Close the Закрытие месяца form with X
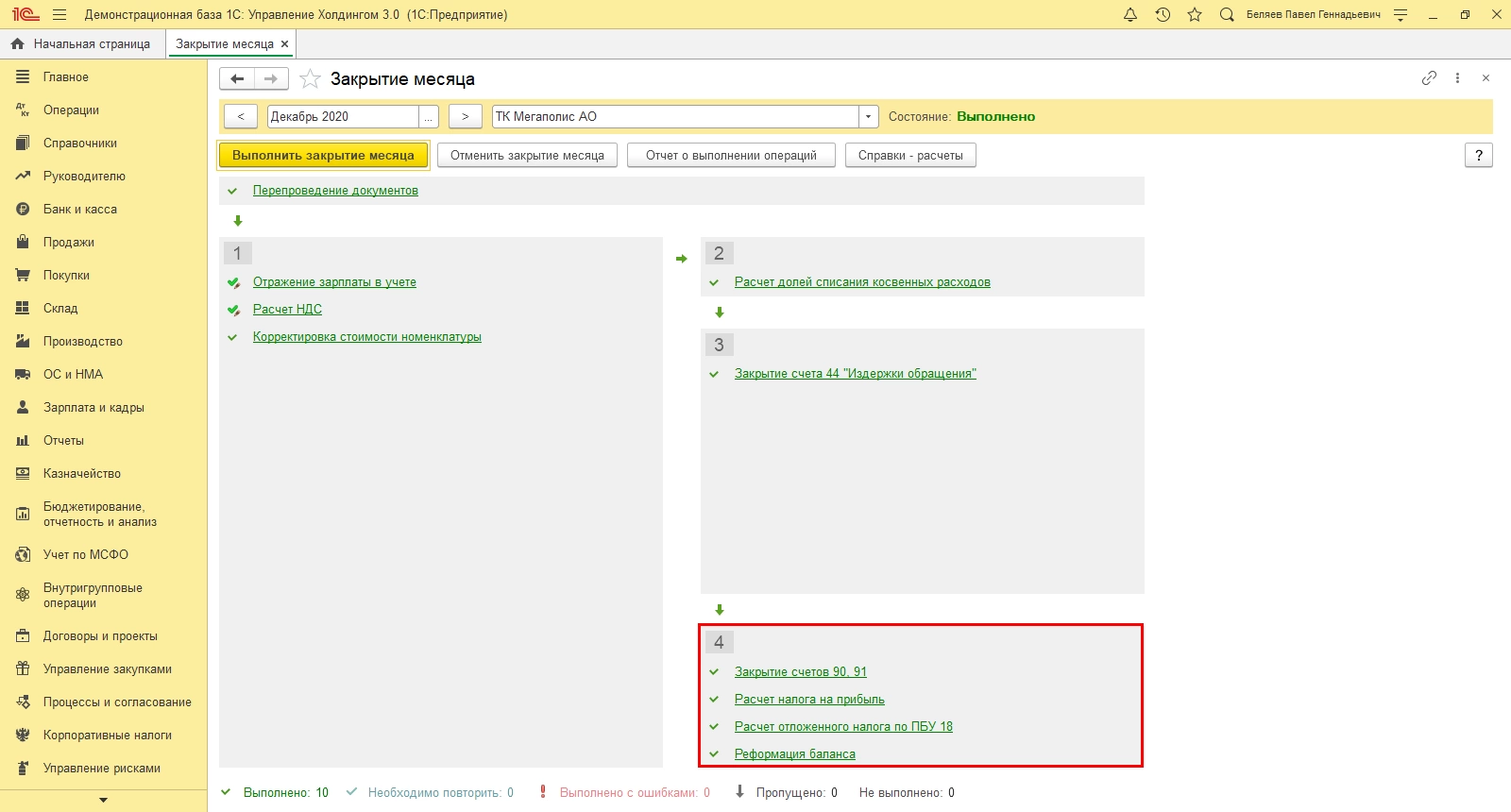Image resolution: width=1511 pixels, height=812 pixels. 1486,78
